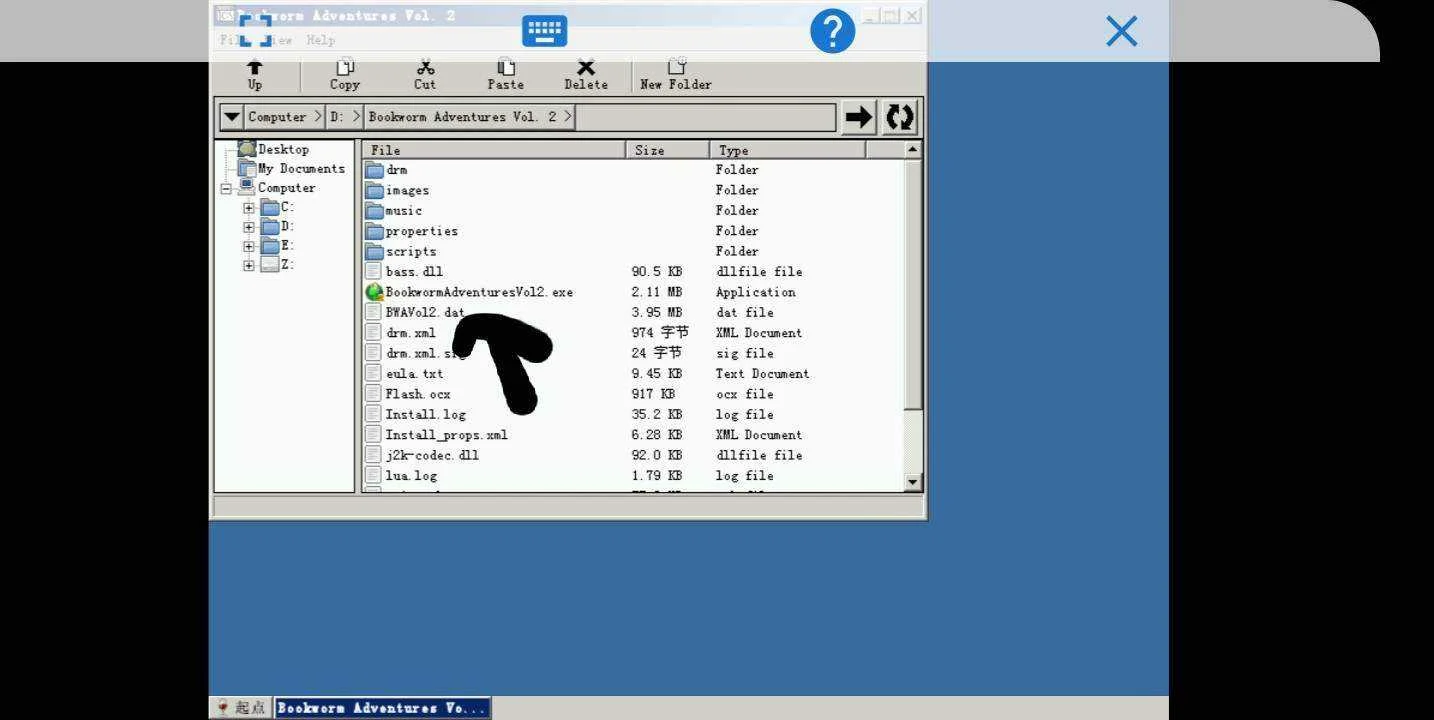This screenshot has width=1434, height=720.
Task: Expand the Z: drive node
Action: click(249, 265)
